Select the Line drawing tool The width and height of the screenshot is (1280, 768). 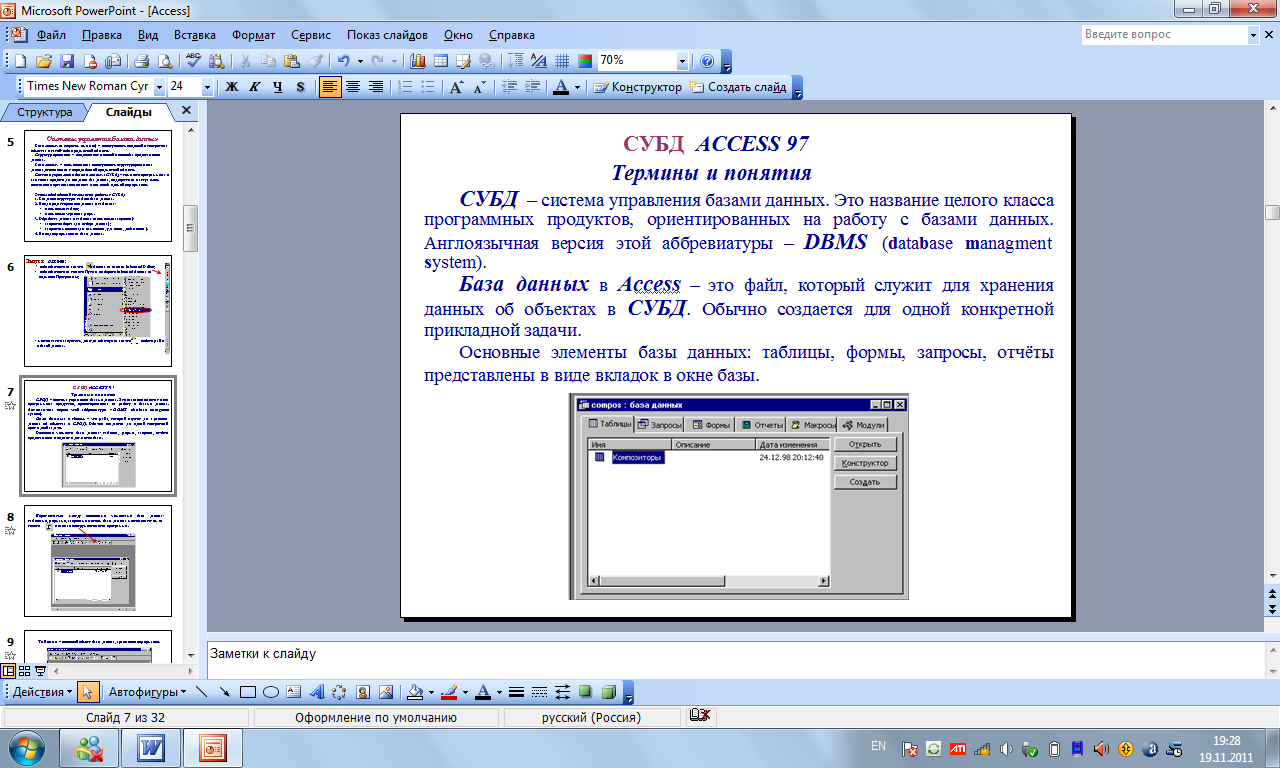(201, 692)
